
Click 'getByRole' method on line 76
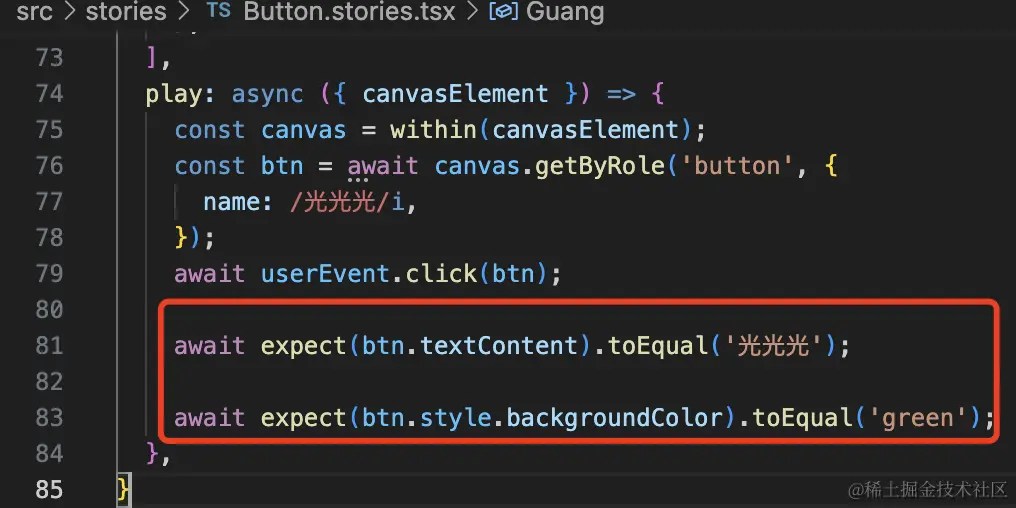pyautogui.click(x=600, y=167)
